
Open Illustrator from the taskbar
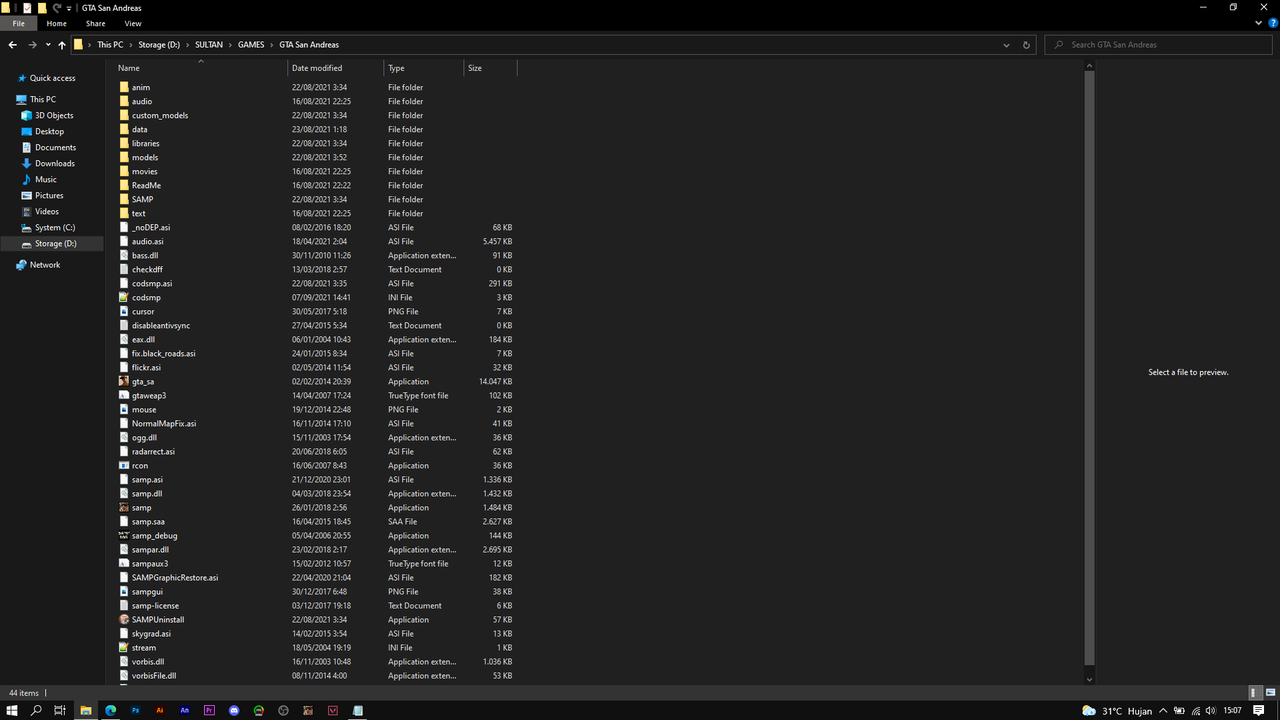pos(160,710)
